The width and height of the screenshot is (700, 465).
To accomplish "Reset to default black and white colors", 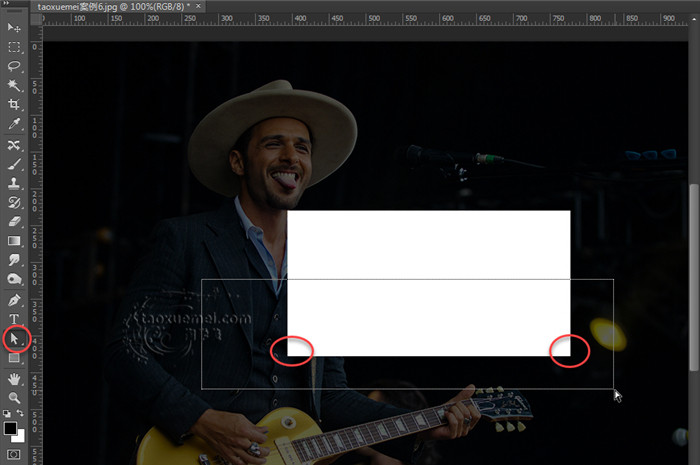I will (6, 413).
